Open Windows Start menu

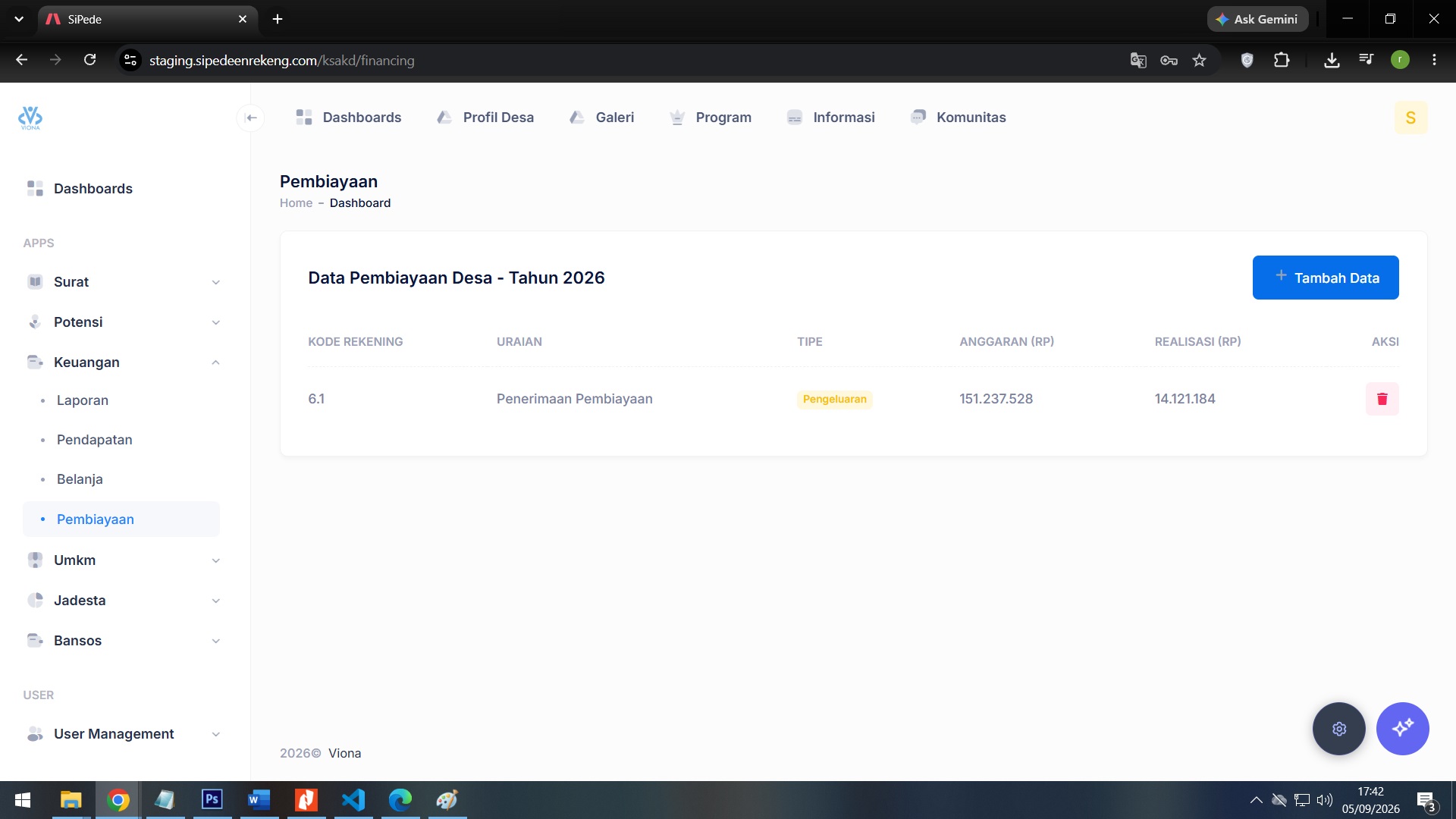23,800
